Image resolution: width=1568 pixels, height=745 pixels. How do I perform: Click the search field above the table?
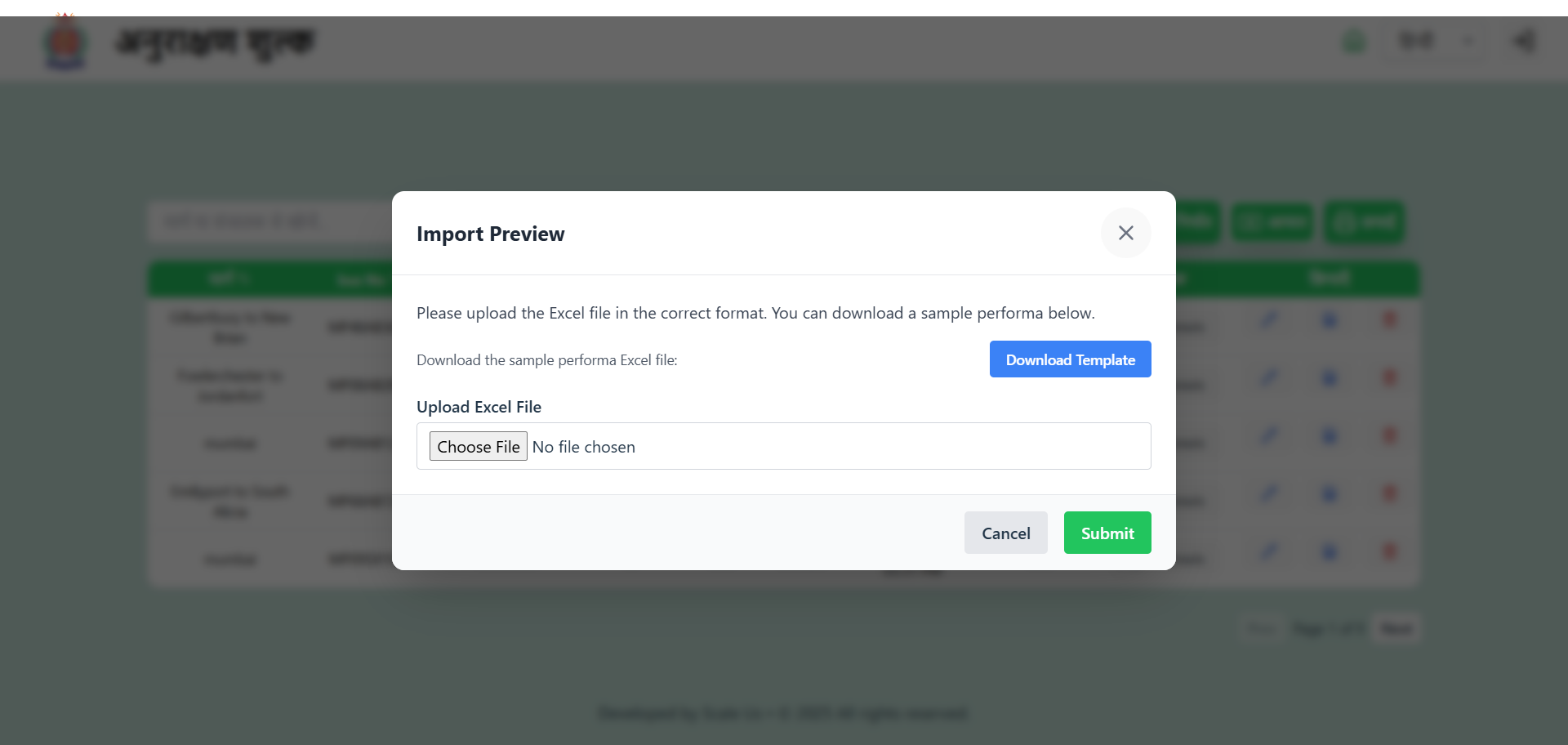(x=269, y=222)
